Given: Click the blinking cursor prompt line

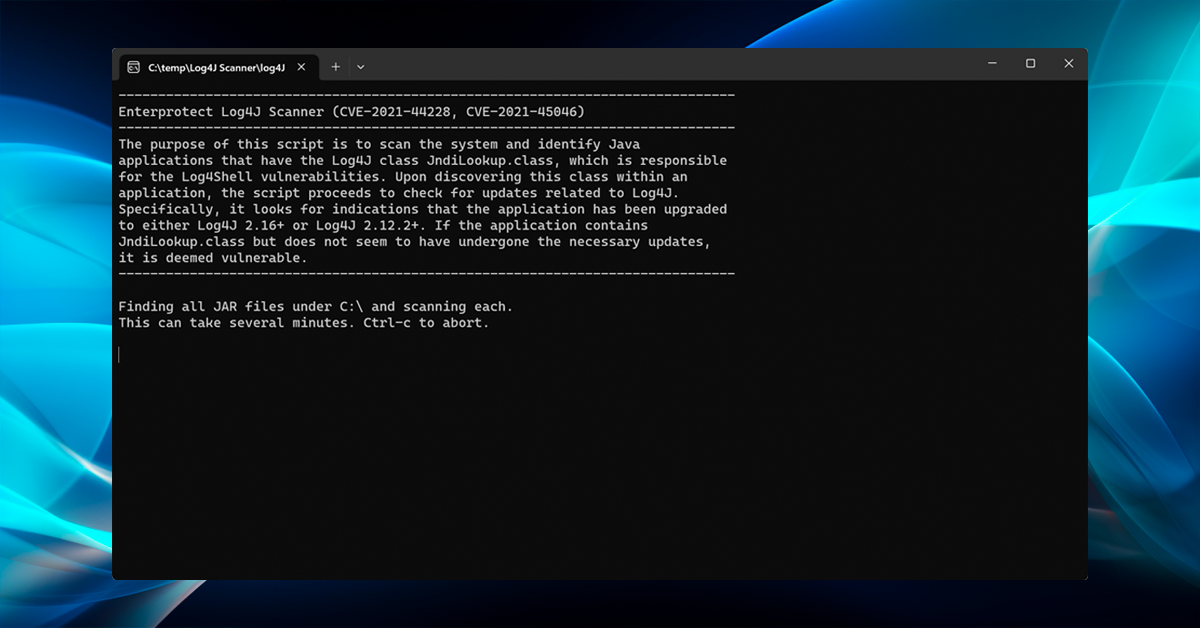Looking at the screenshot, I should [120, 355].
